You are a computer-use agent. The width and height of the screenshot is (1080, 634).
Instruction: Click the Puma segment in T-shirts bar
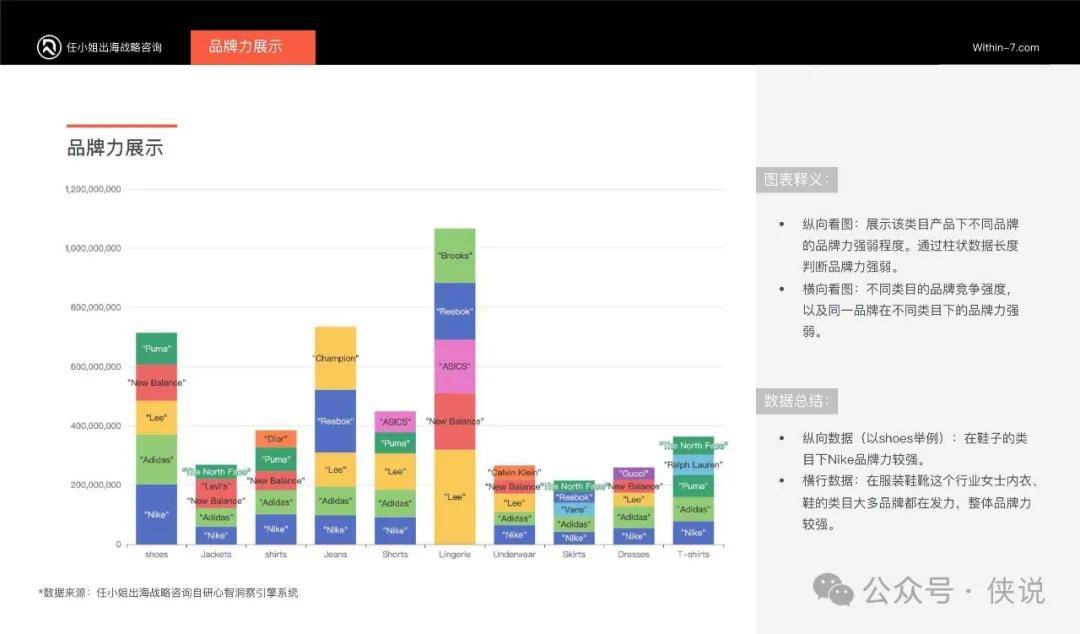coord(693,486)
